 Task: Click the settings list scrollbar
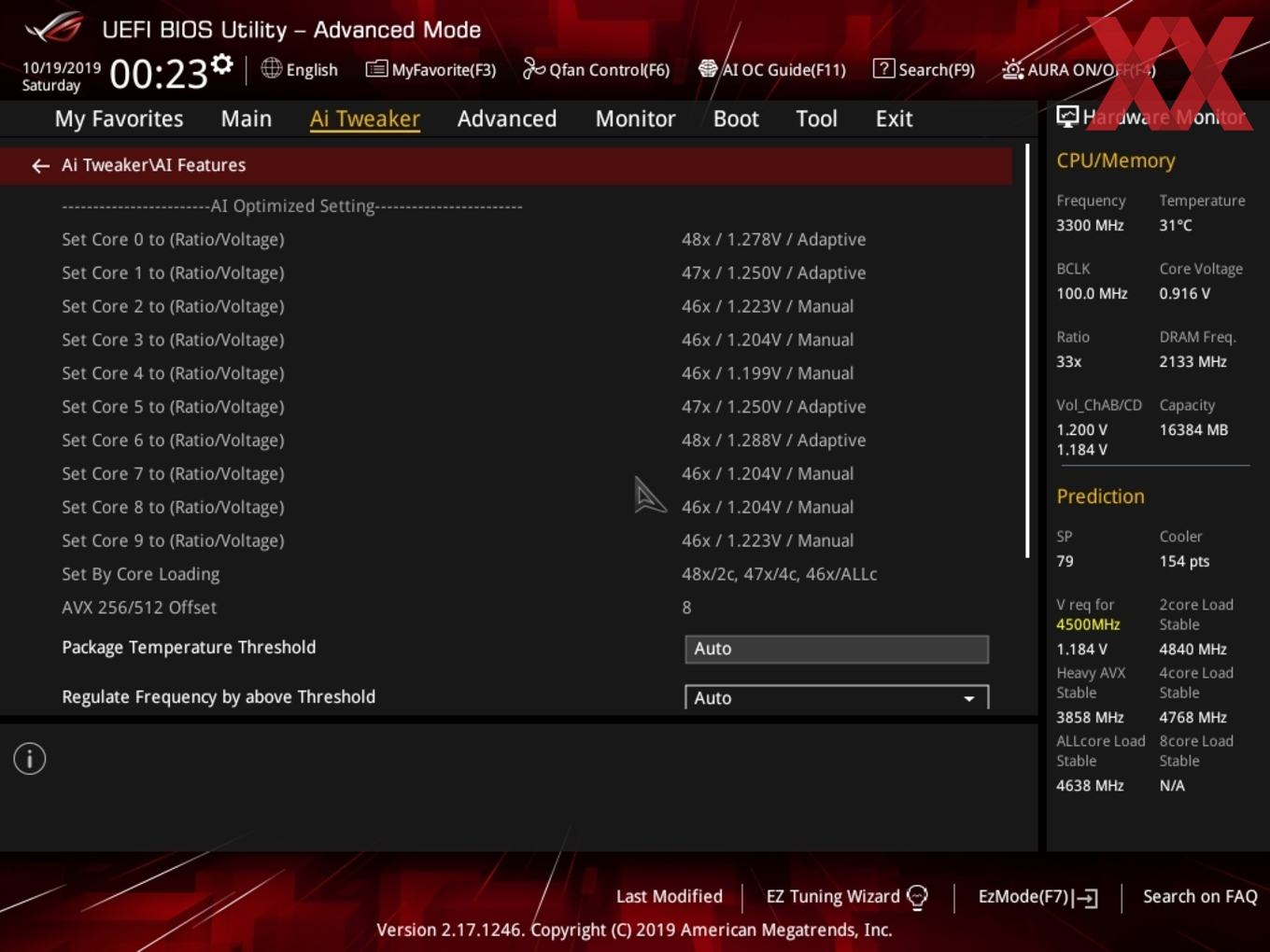pos(1027,351)
